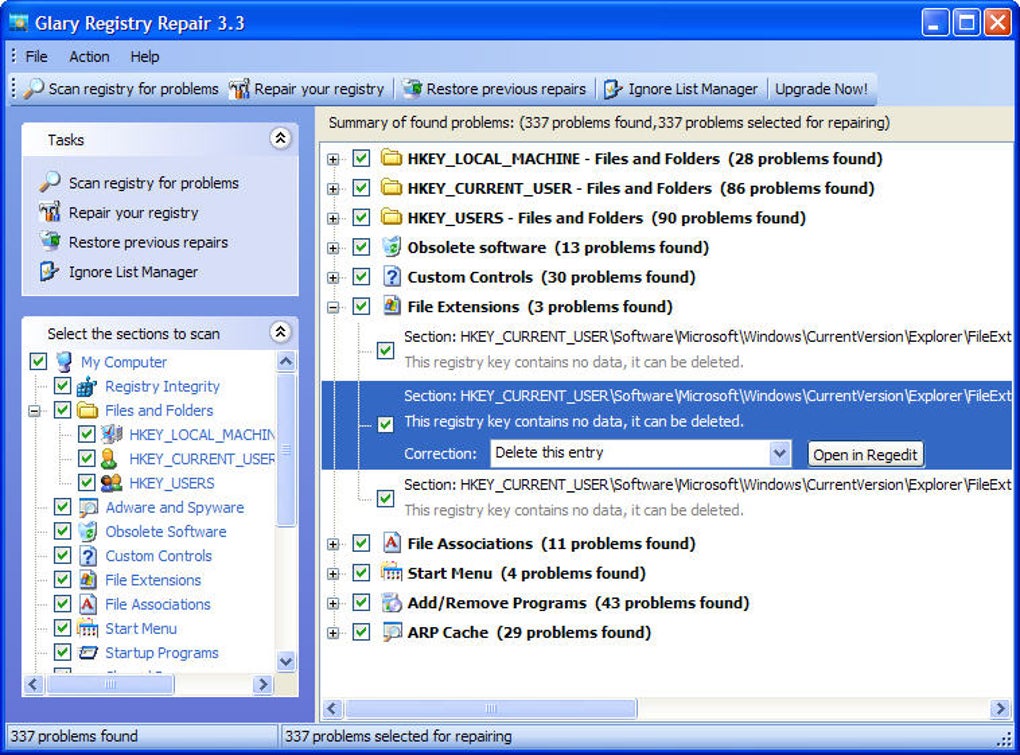The width and height of the screenshot is (1020, 755).
Task: Click the HKEY_USERS icon in sections tree
Action: coord(111,483)
